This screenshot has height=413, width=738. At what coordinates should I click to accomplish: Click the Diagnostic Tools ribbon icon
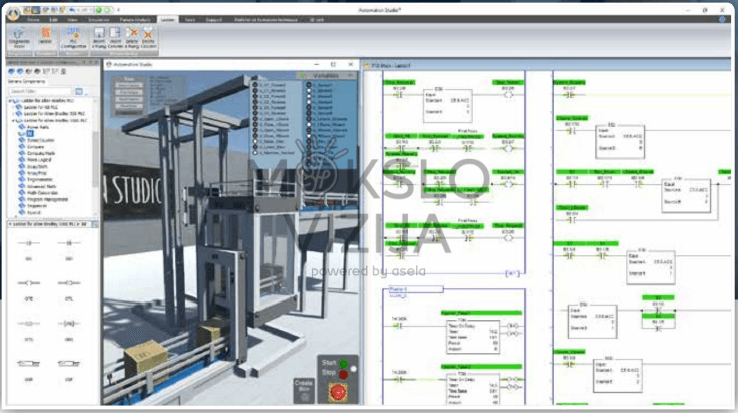point(19,39)
